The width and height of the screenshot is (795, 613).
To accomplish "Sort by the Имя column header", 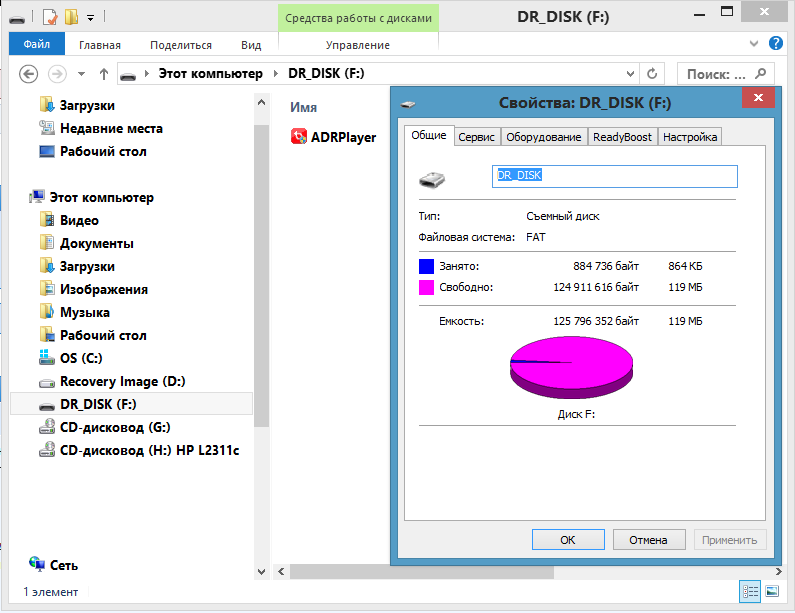I will coord(303,107).
